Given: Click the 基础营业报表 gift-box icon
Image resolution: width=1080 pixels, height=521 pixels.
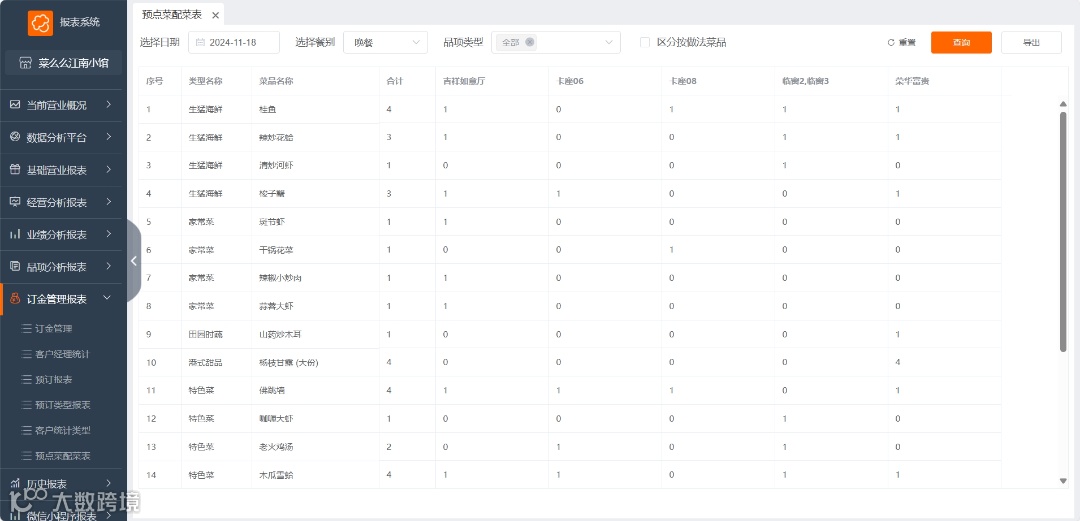Looking at the screenshot, I should pos(15,170).
